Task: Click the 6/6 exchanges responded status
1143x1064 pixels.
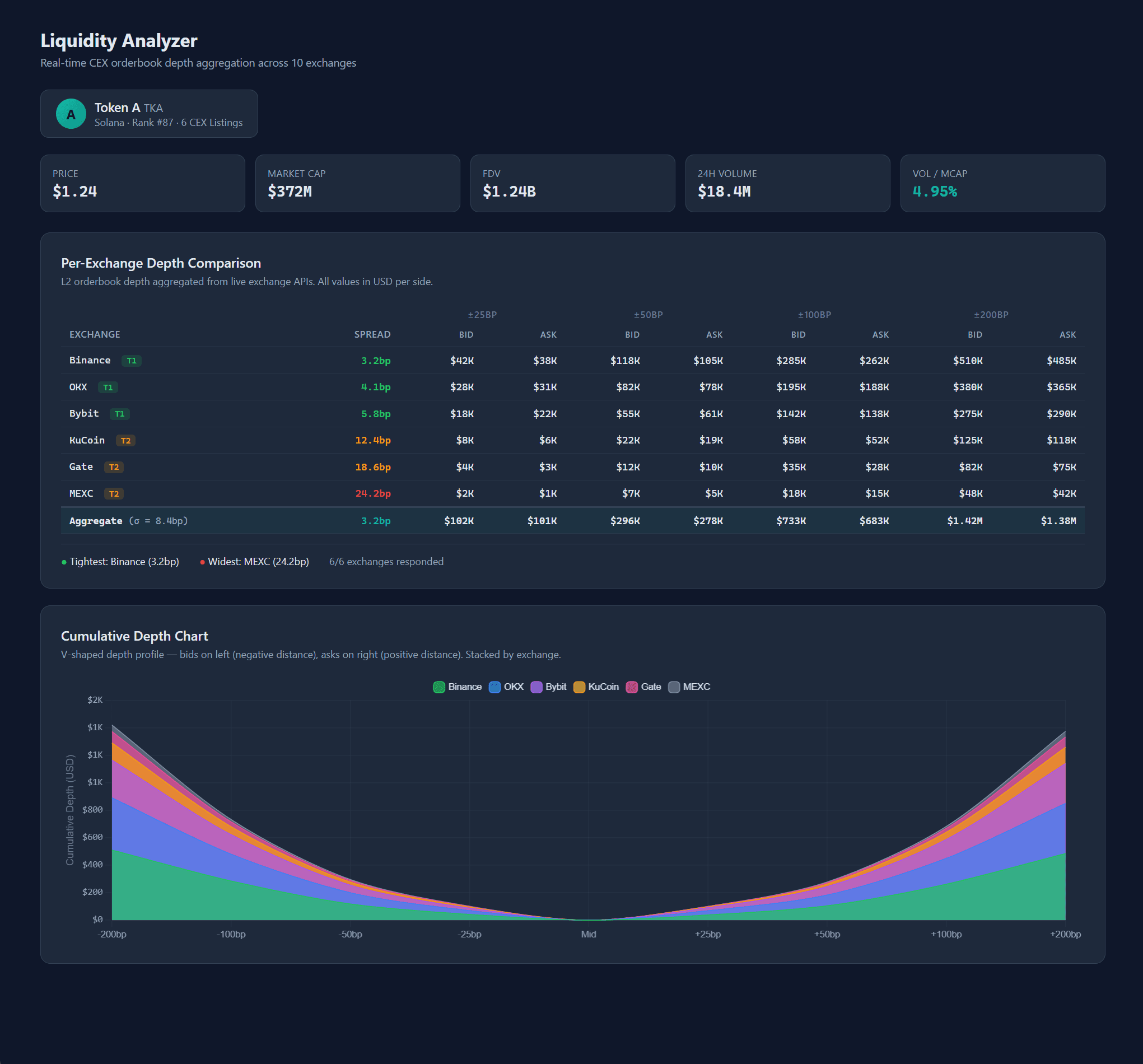Action: [386, 562]
